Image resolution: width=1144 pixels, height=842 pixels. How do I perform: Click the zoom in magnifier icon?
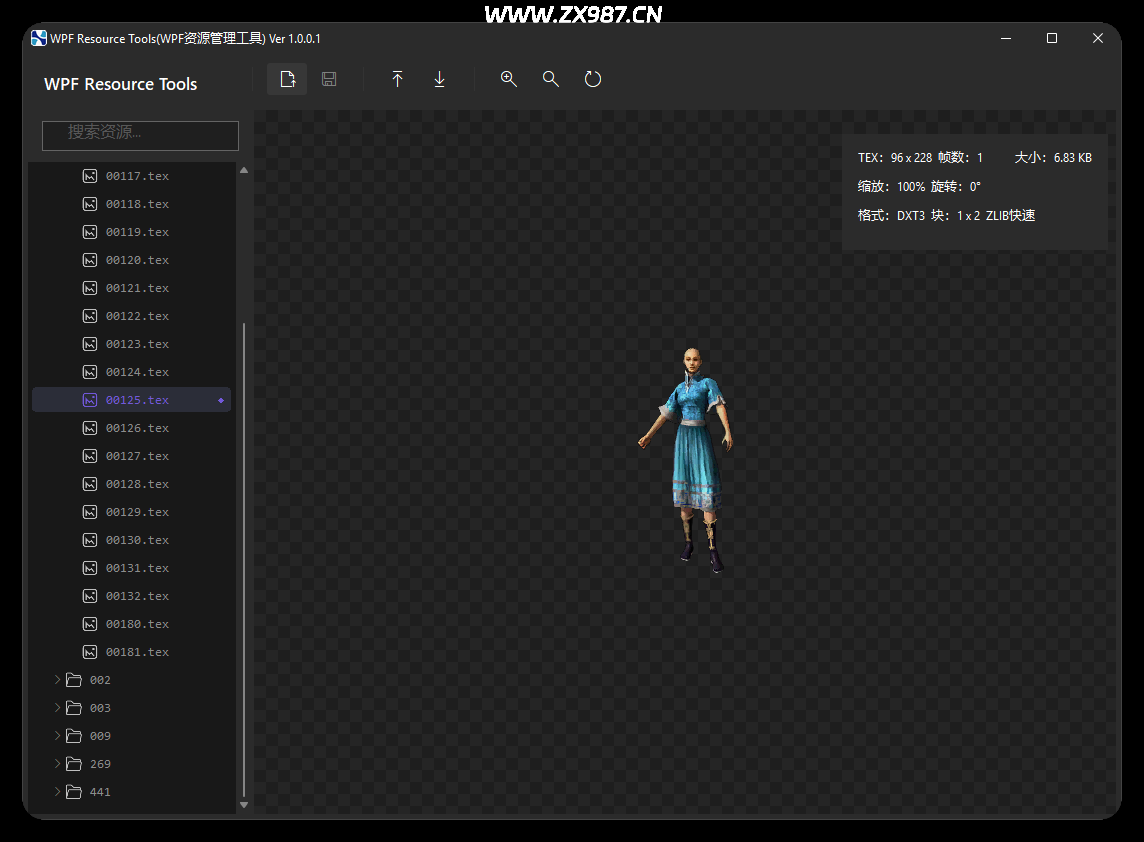[x=509, y=79]
